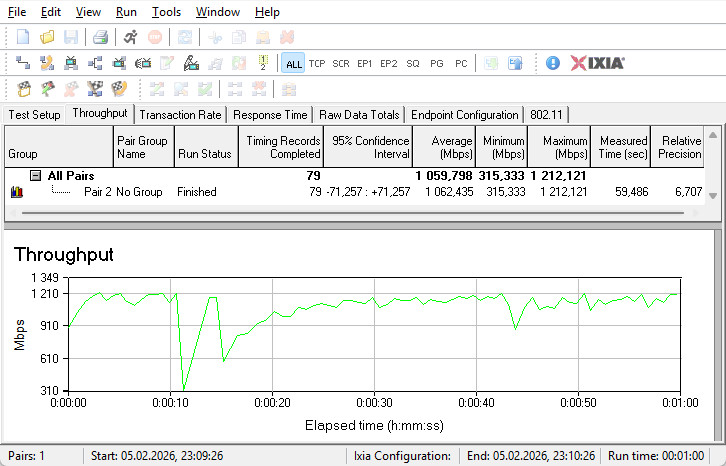The image size is (726, 466).
Task: Click the Print printer icon
Action: (100, 37)
